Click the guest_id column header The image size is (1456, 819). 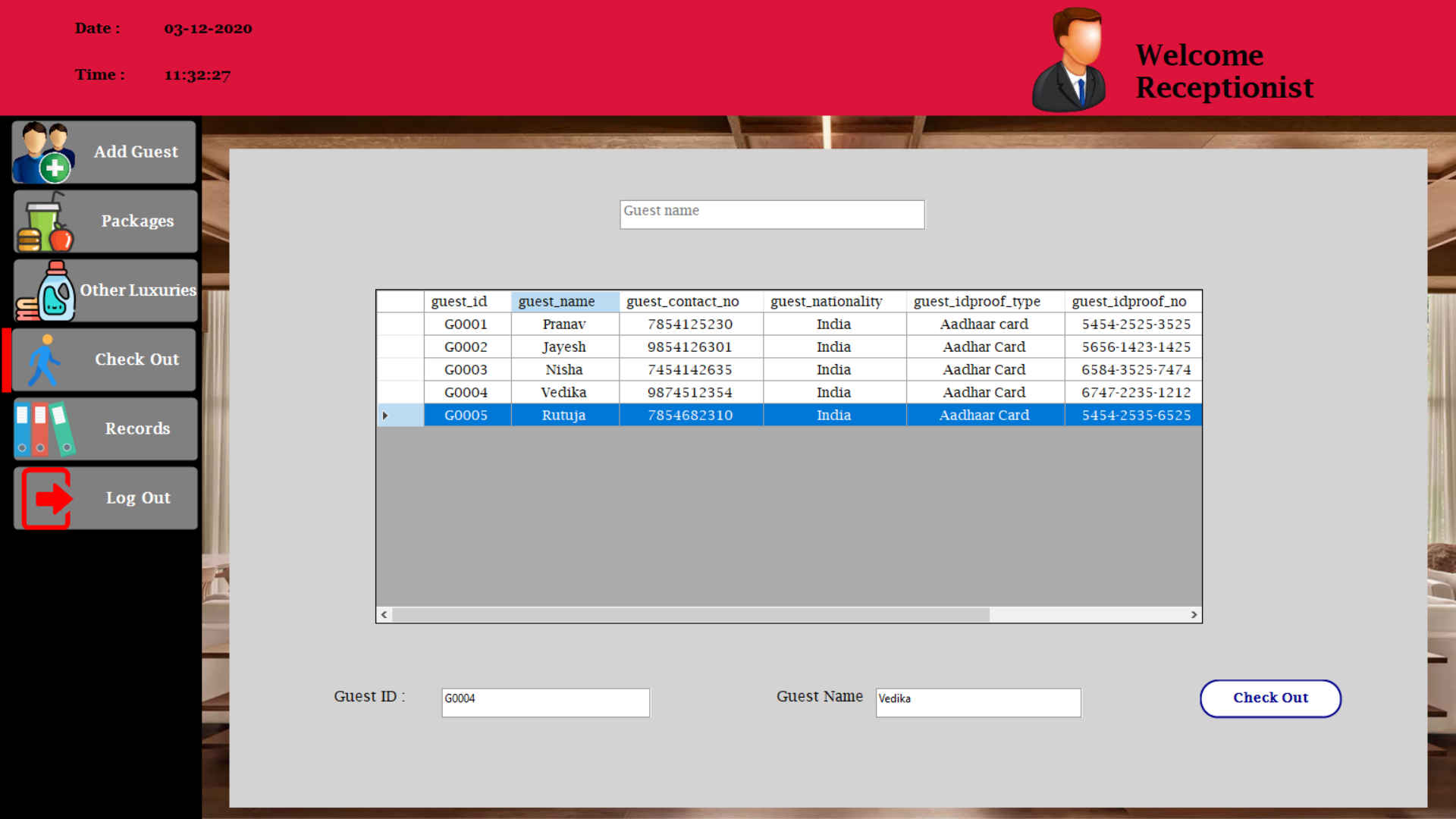[x=459, y=301]
